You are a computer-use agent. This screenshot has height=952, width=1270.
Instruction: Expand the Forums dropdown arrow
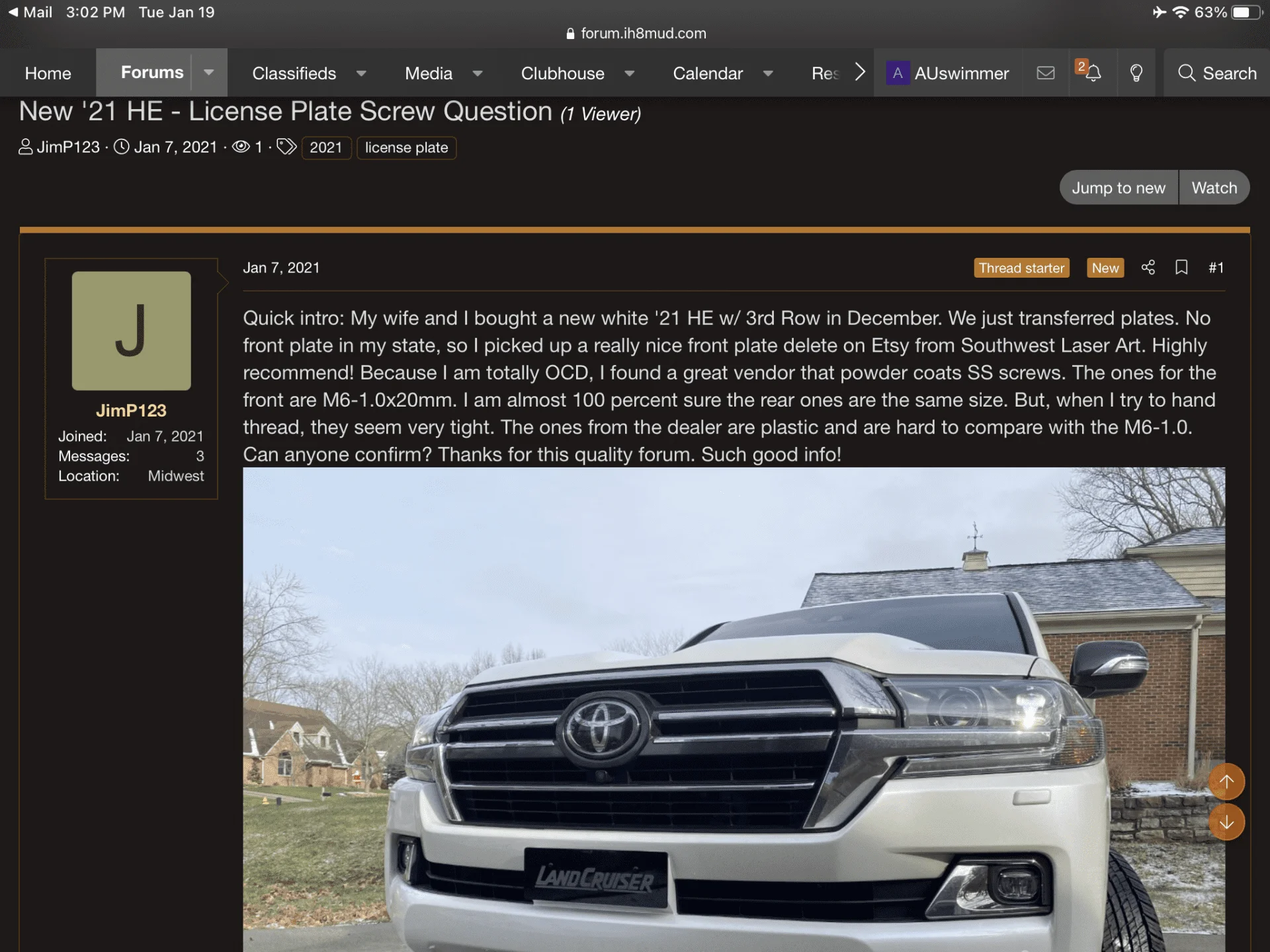tap(209, 72)
